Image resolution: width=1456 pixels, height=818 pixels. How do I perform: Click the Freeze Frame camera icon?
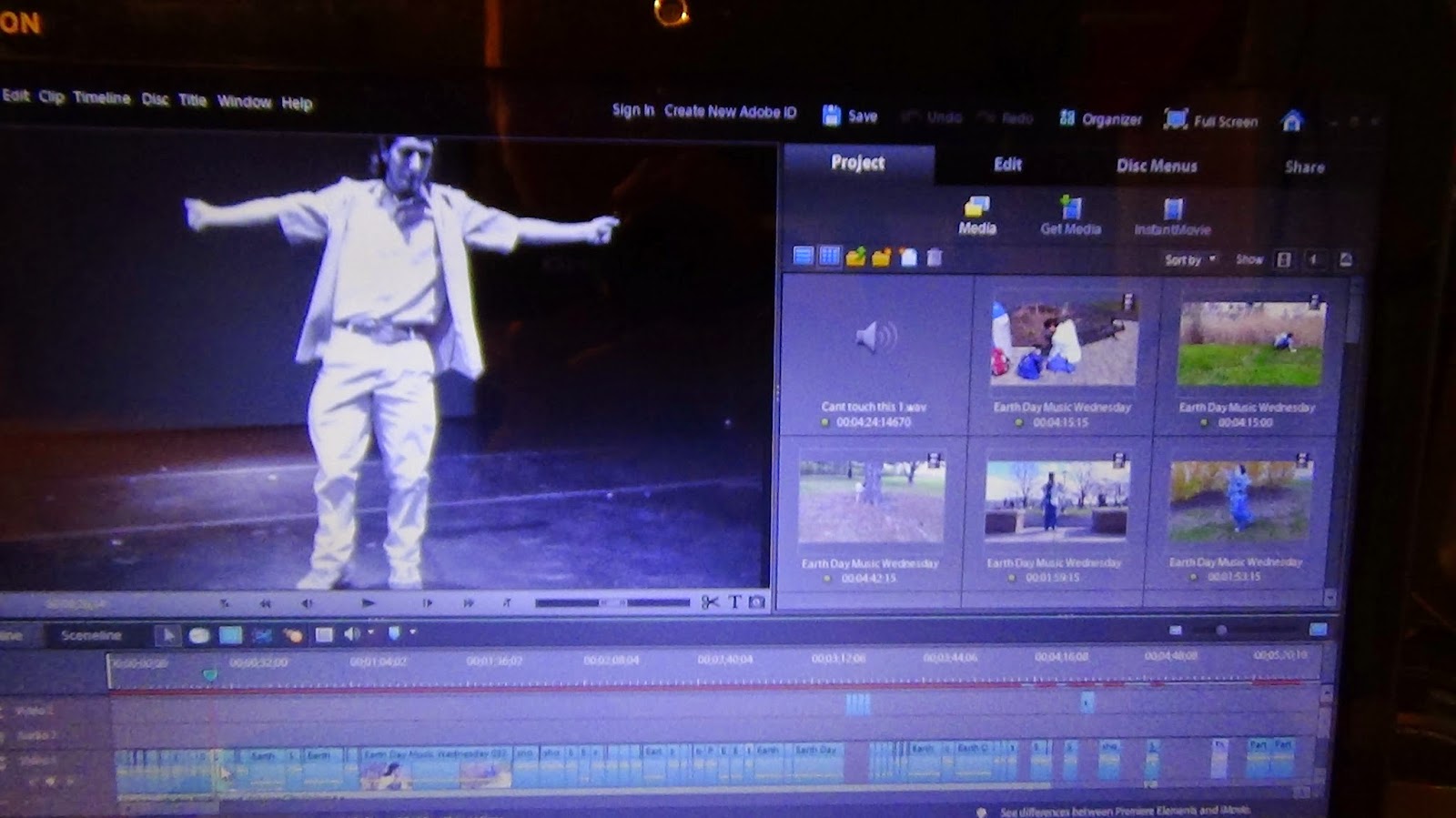(757, 602)
